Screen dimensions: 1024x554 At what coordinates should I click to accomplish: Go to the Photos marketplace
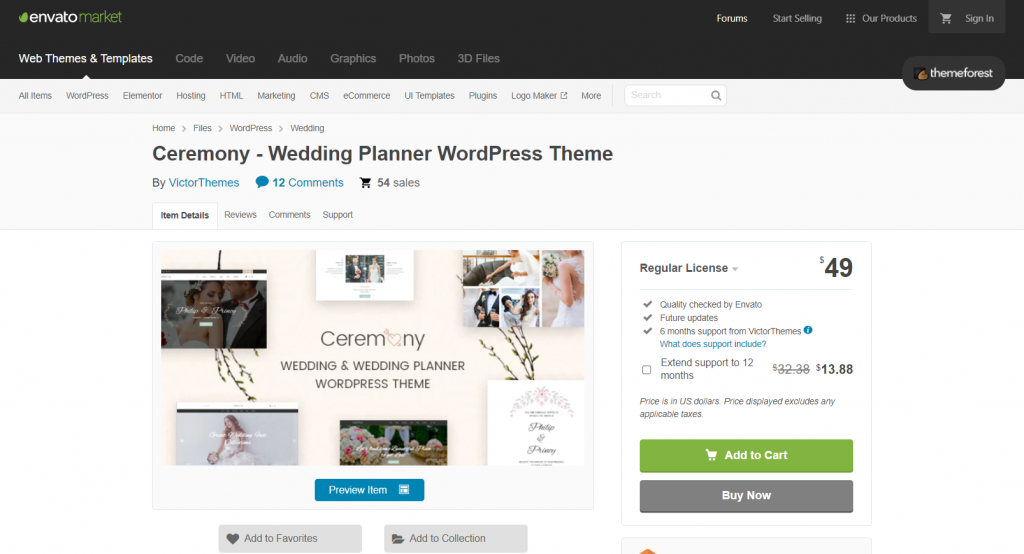pos(417,59)
